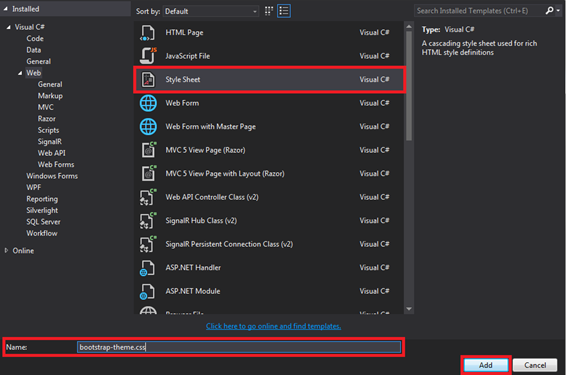Click the template list scrollbar thumb
This screenshot has height=375, width=566.
point(409,86)
